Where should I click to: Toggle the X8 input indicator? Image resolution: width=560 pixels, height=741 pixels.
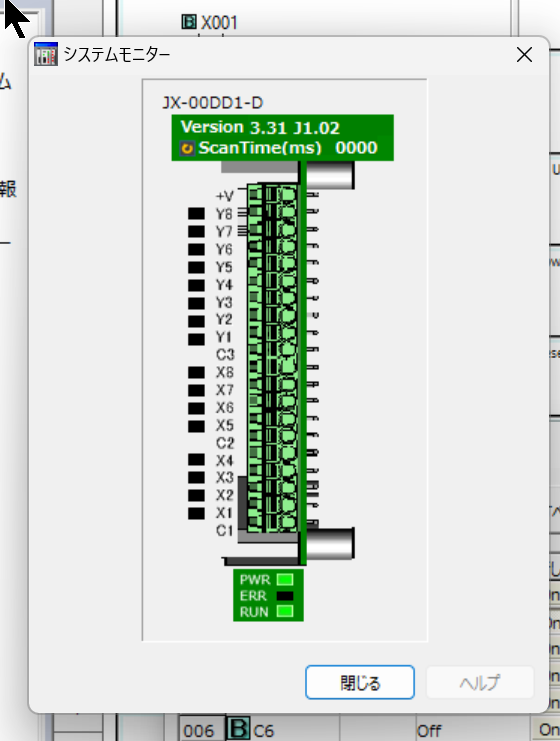point(196,372)
